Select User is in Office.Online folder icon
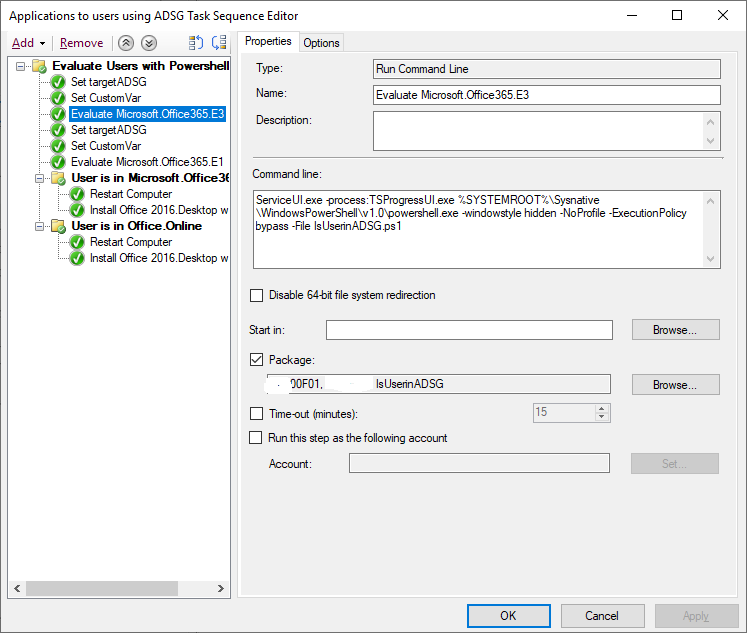 pos(58,226)
